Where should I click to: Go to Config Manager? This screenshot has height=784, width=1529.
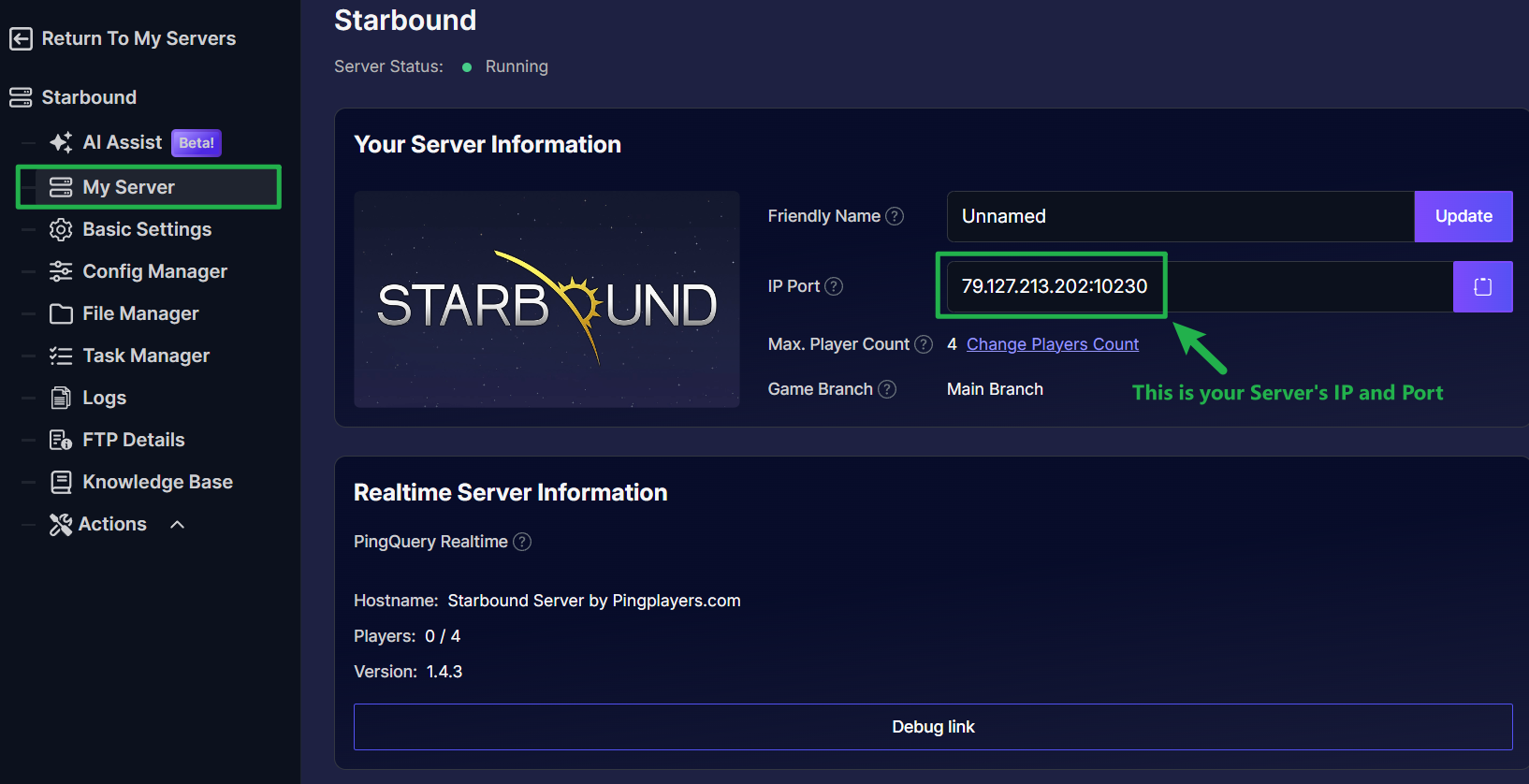point(154,271)
